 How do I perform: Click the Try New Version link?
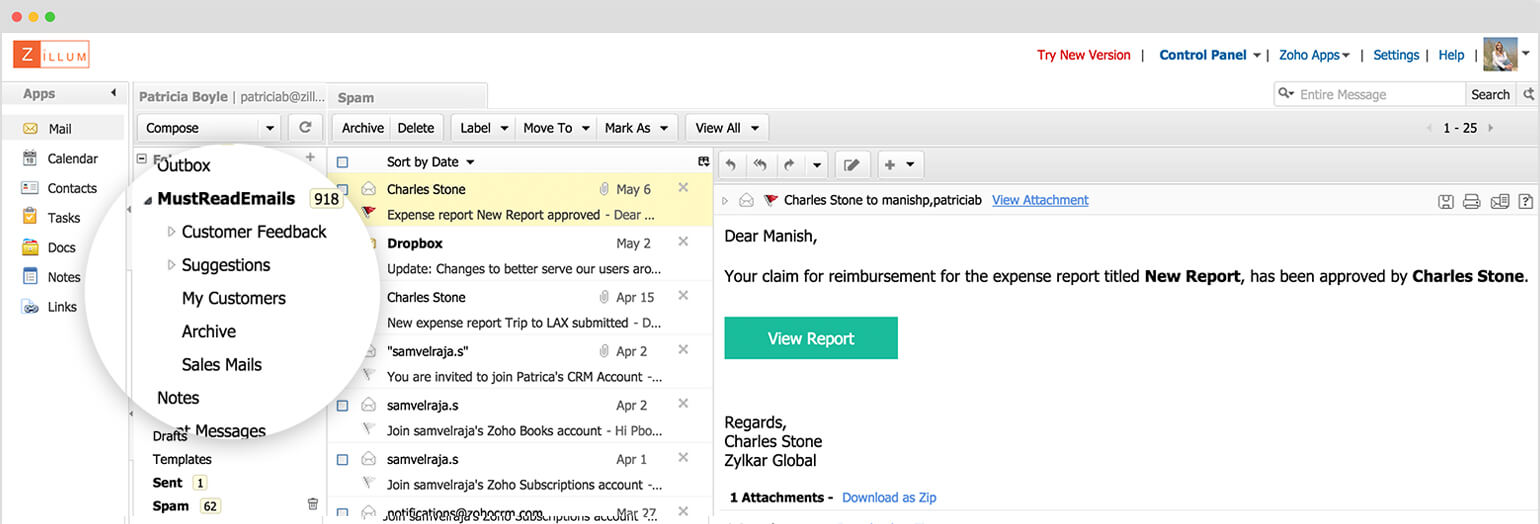click(x=1084, y=55)
